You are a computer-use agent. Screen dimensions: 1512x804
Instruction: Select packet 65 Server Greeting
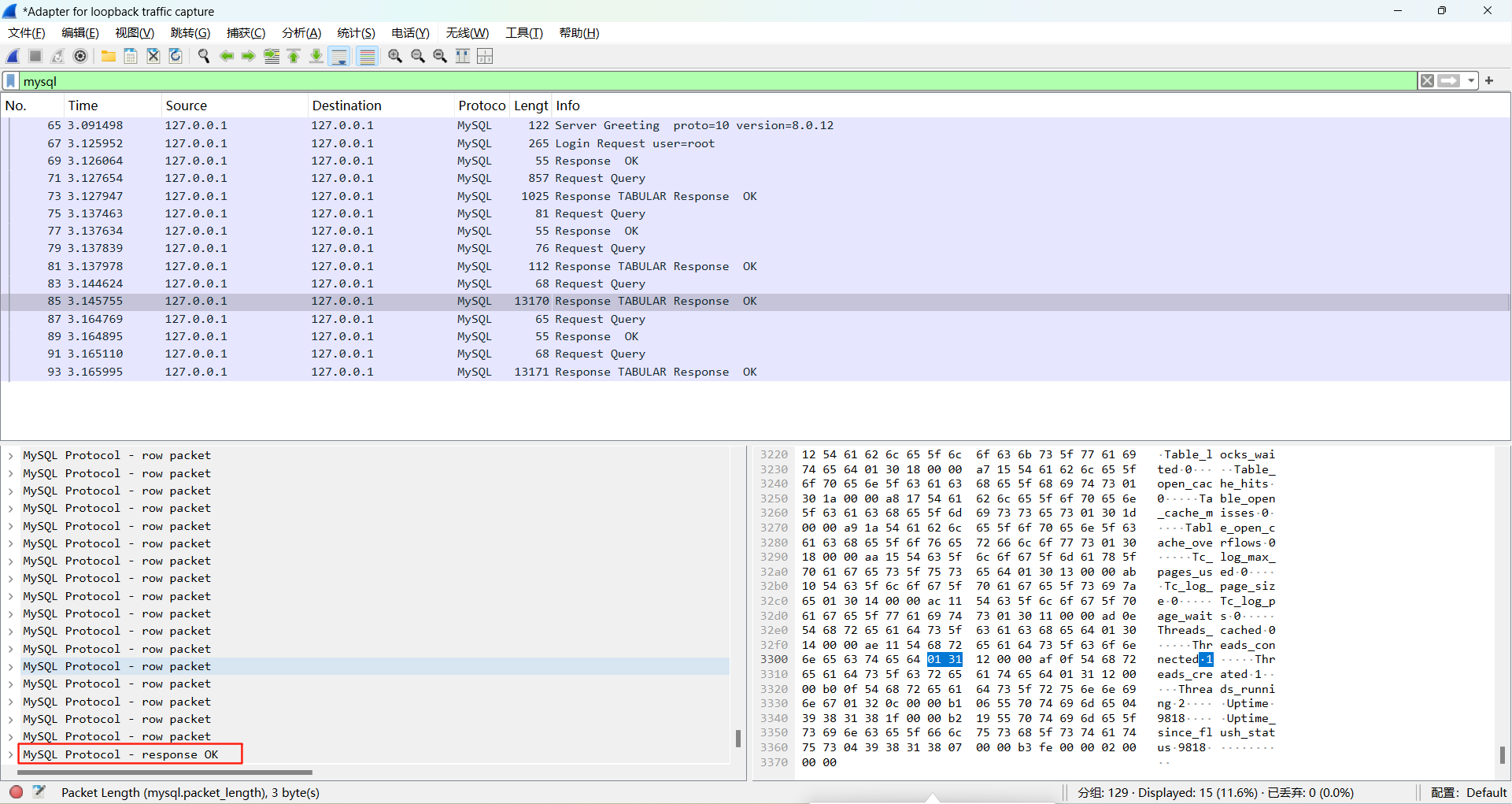[x=756, y=126]
